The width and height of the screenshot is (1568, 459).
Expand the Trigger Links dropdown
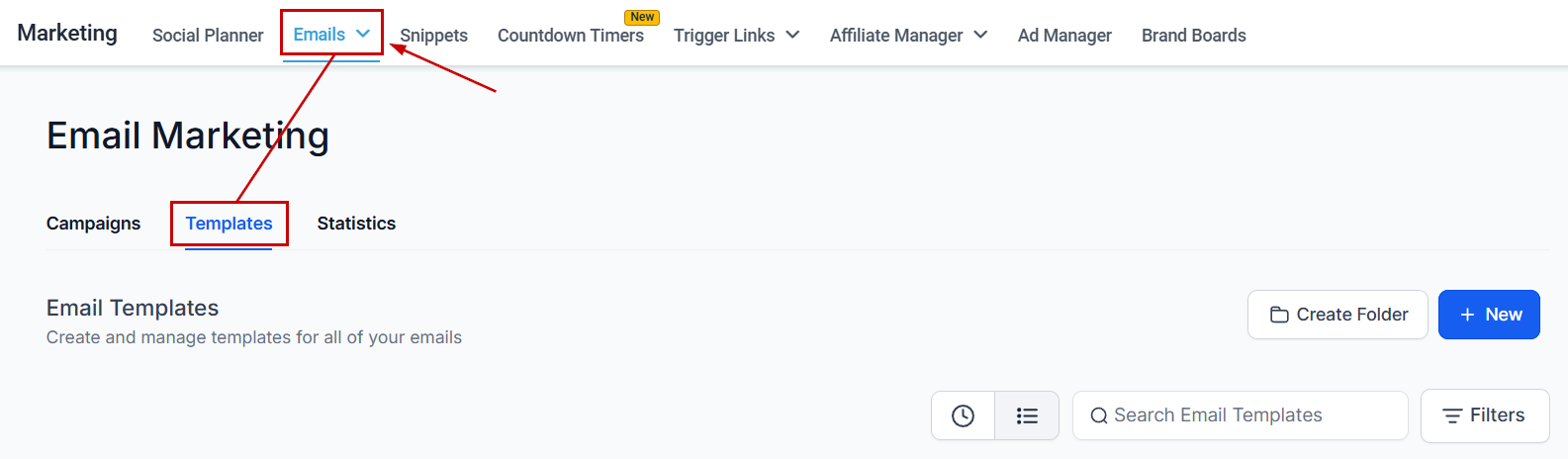[792, 35]
